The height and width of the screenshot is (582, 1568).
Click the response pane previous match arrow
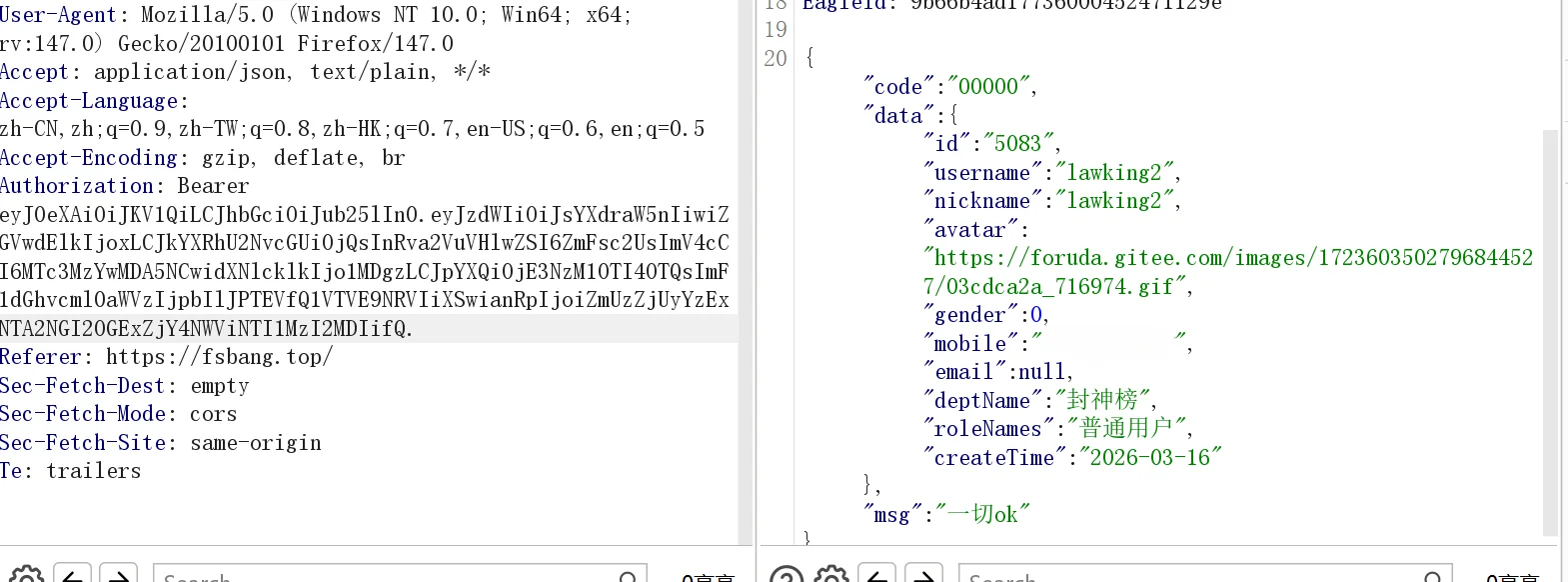coord(877,575)
